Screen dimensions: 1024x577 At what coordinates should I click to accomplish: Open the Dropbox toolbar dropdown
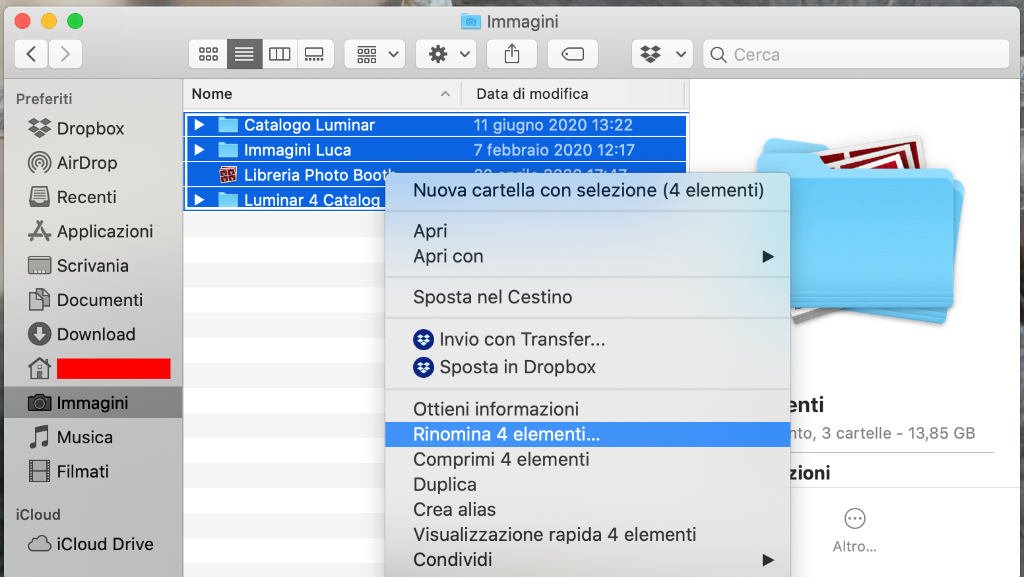pyautogui.click(x=662, y=54)
